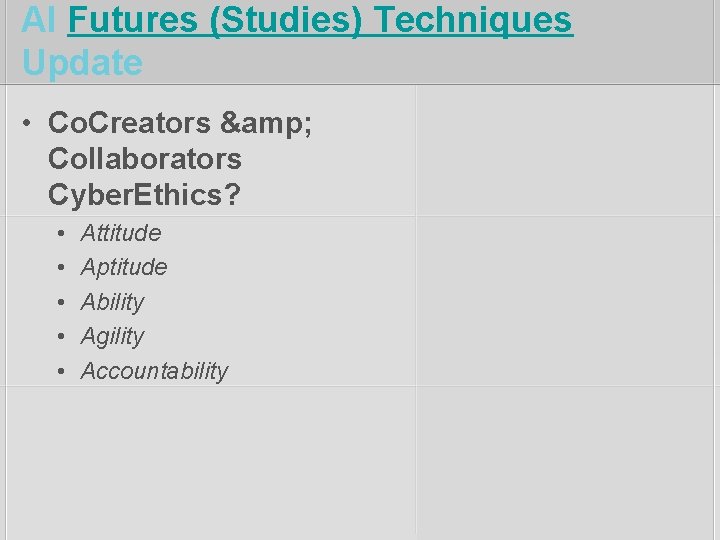This screenshot has width=720, height=540.
Task: Select the 'Attitude' list item
Action: (121, 233)
